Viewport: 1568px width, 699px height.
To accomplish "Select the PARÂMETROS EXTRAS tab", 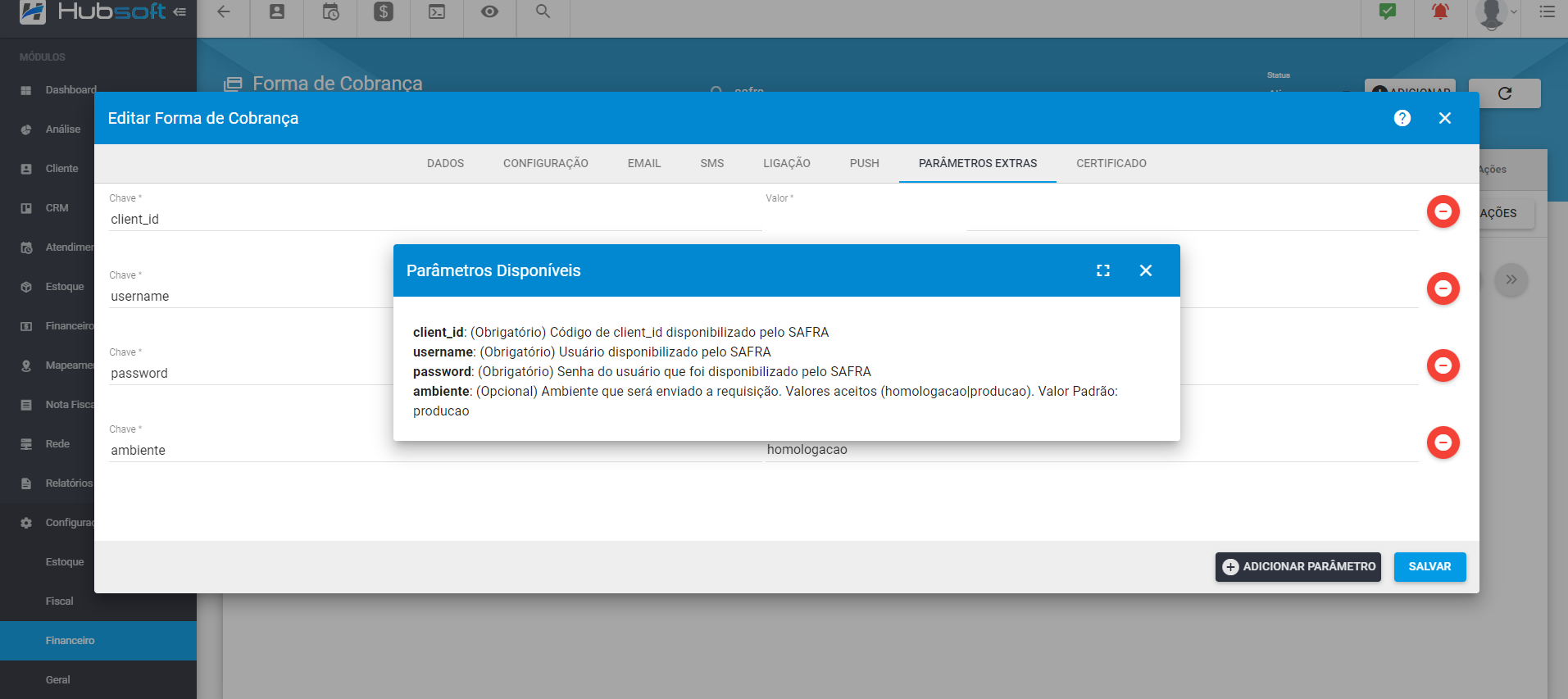I will [978, 163].
